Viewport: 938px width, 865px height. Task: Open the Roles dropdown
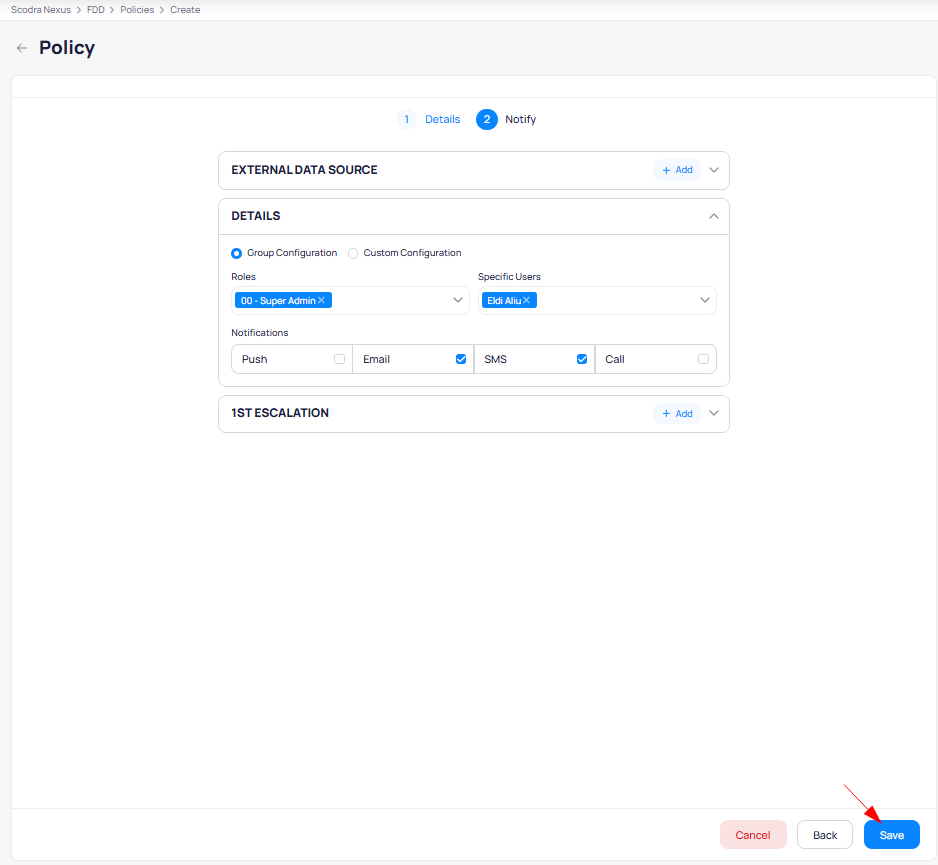tap(458, 300)
